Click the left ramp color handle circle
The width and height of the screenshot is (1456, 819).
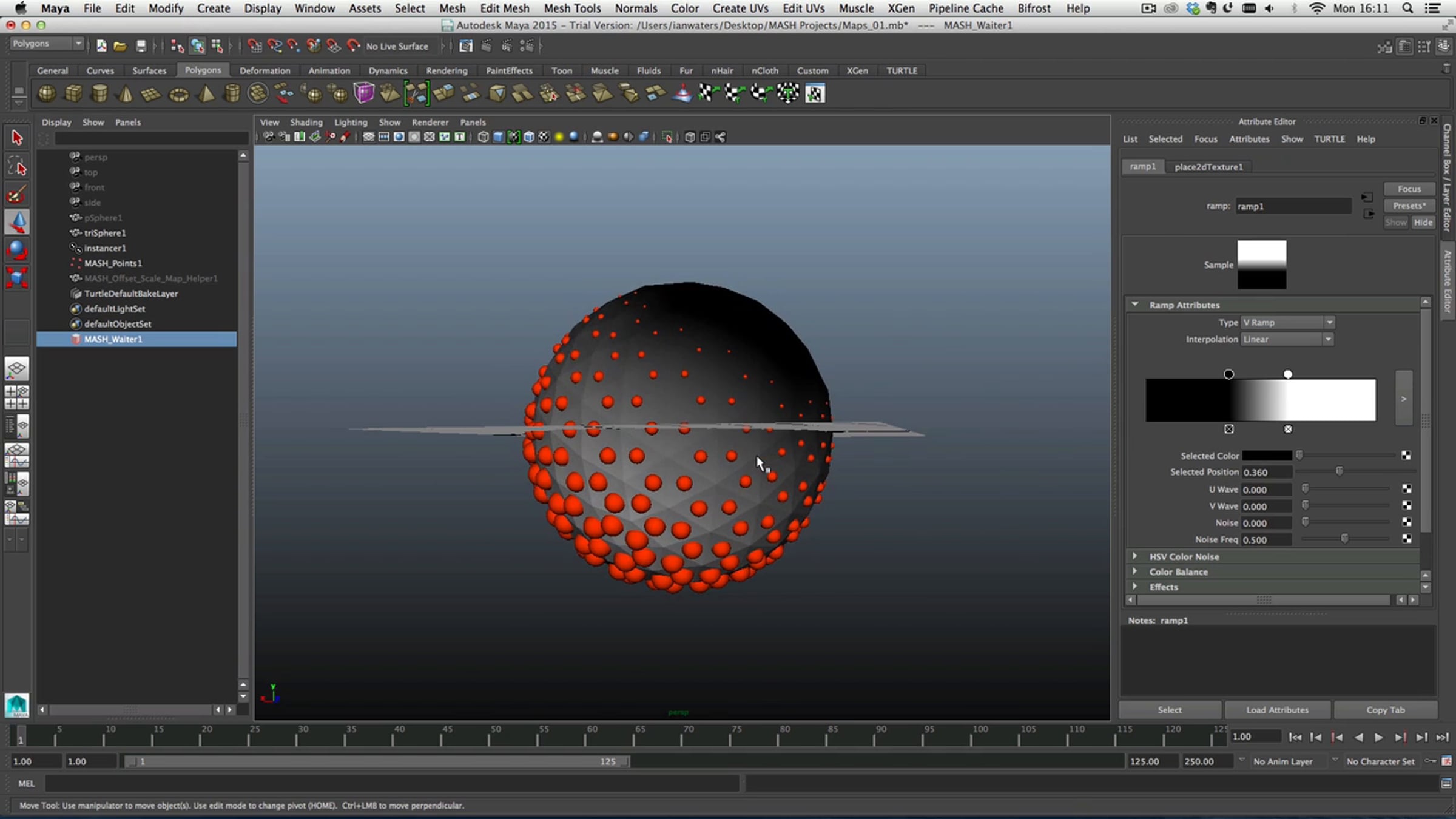1228,374
